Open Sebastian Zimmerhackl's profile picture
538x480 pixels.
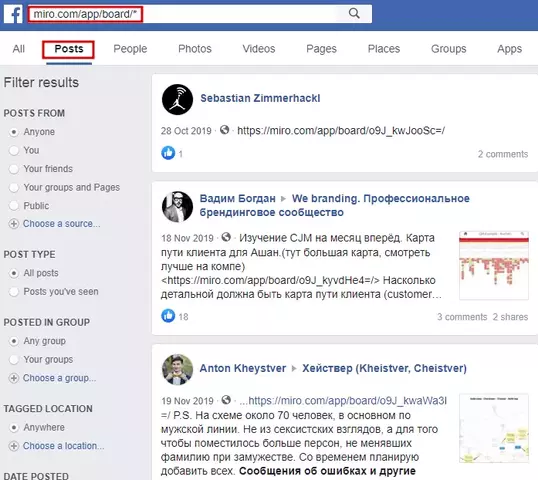tap(177, 99)
